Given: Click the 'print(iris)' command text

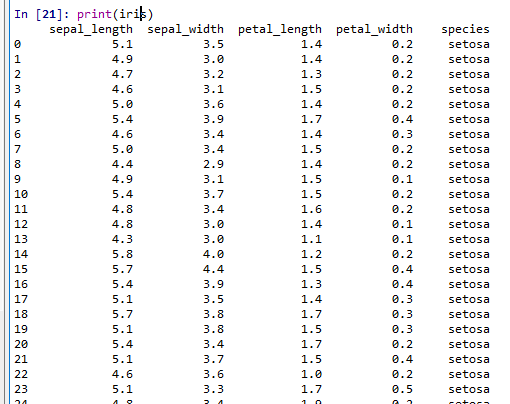Looking at the screenshot, I should [115, 14].
